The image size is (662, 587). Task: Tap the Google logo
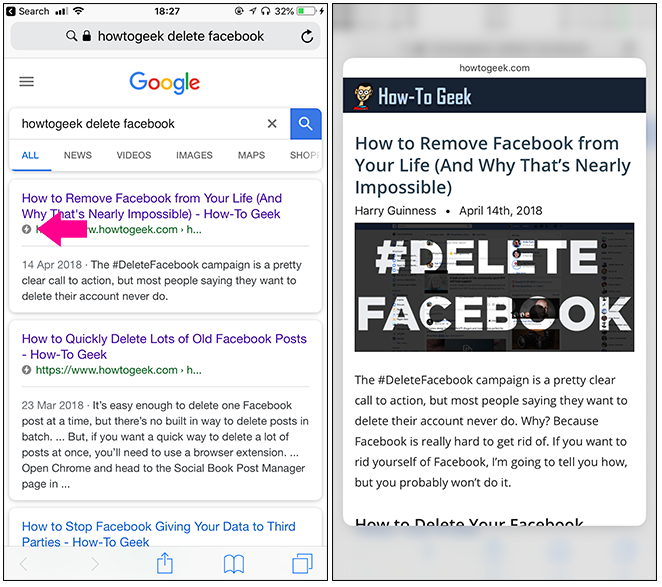coord(165,82)
